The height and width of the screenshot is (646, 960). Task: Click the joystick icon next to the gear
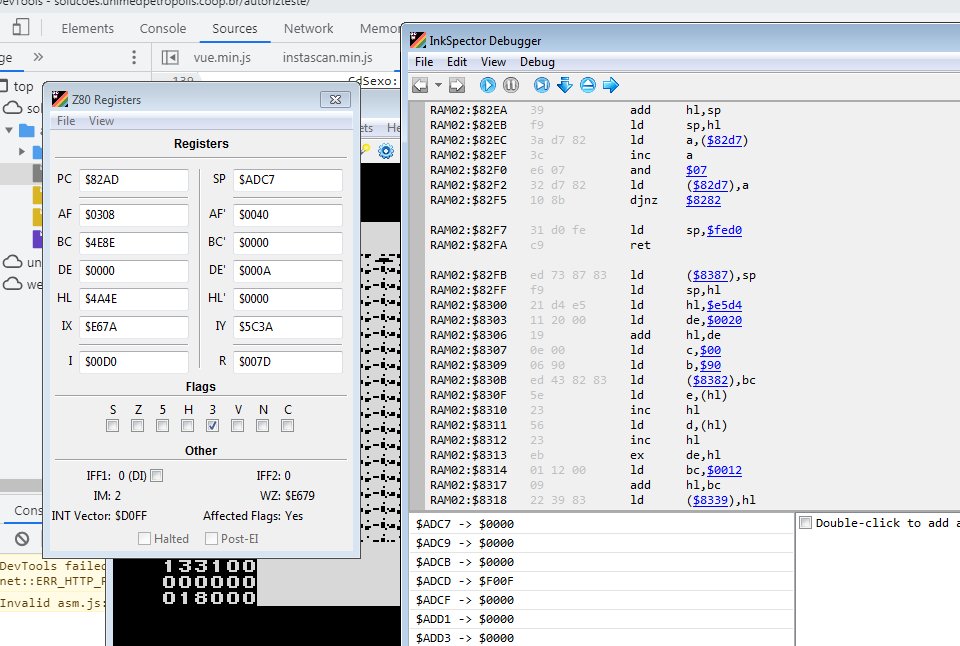[366, 150]
